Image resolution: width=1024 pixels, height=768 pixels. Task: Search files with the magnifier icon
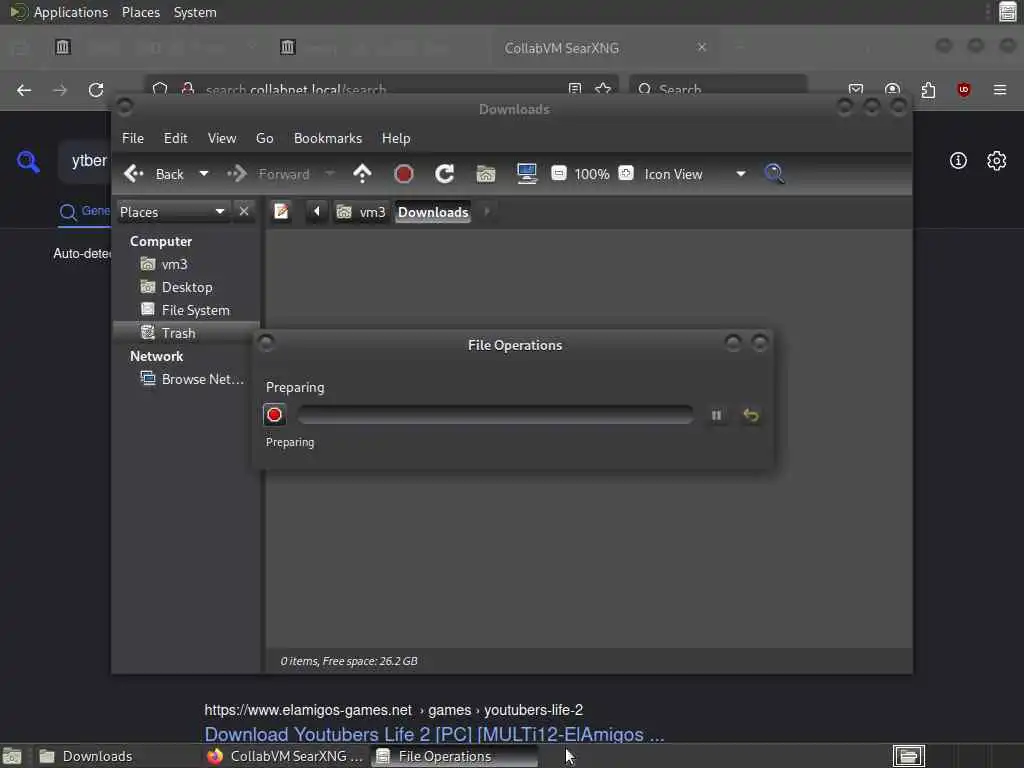tap(774, 174)
